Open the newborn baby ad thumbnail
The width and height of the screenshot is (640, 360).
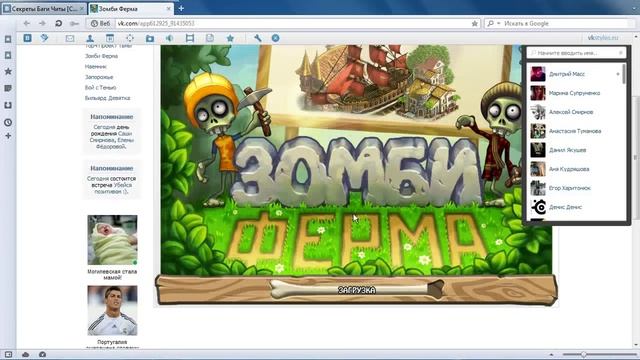(x=112, y=240)
